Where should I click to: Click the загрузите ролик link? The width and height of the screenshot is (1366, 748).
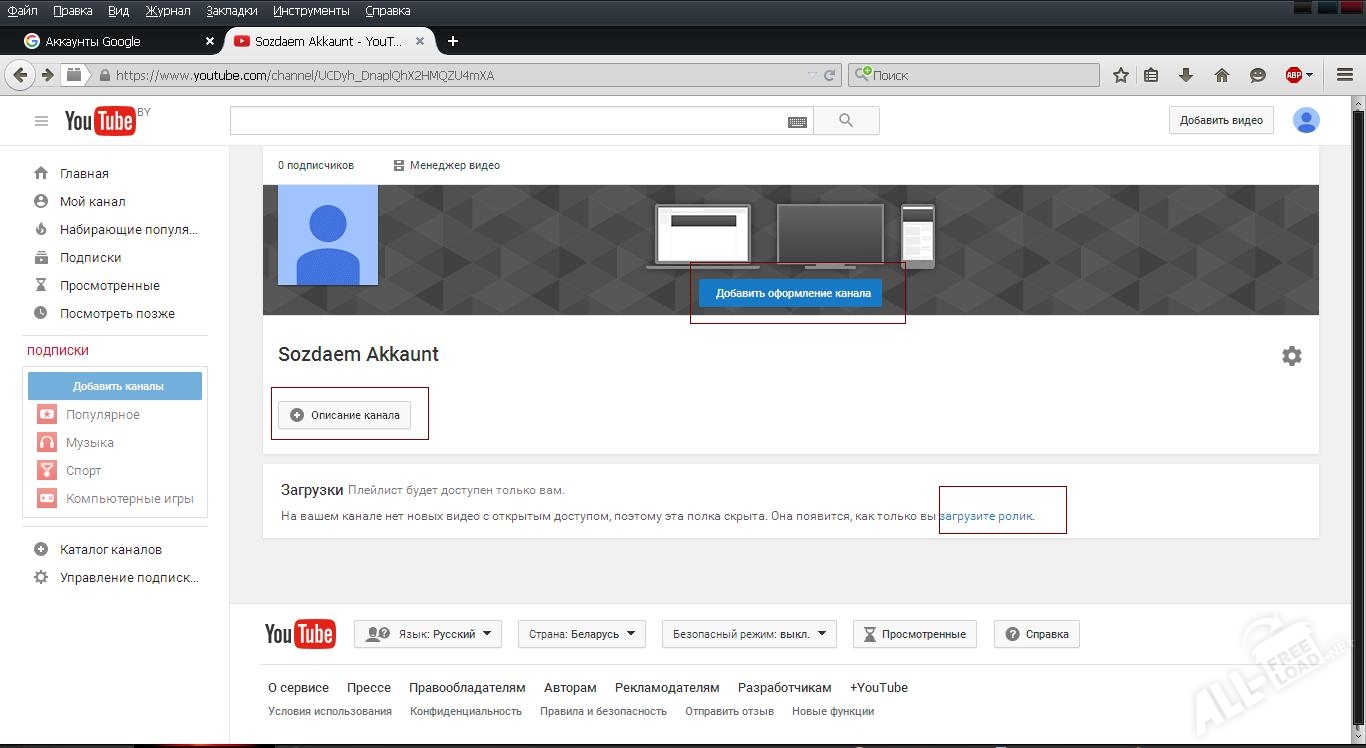click(985, 516)
